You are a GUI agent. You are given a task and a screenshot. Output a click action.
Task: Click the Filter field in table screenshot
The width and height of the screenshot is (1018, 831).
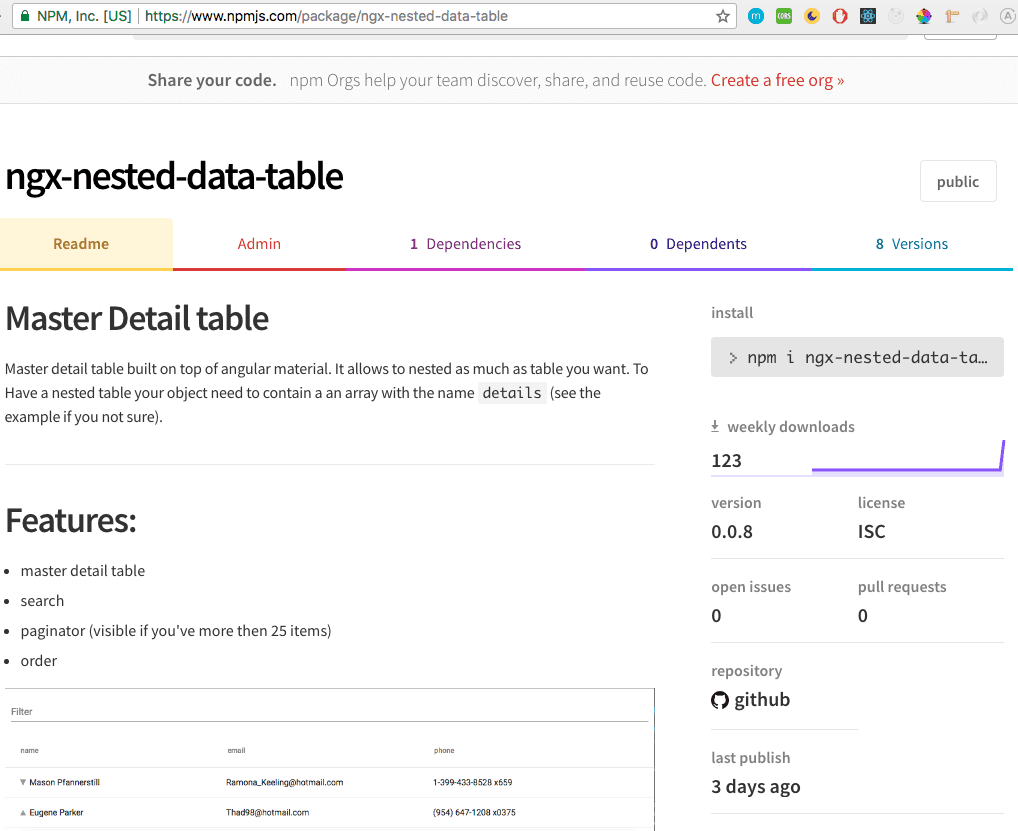click(x=329, y=712)
